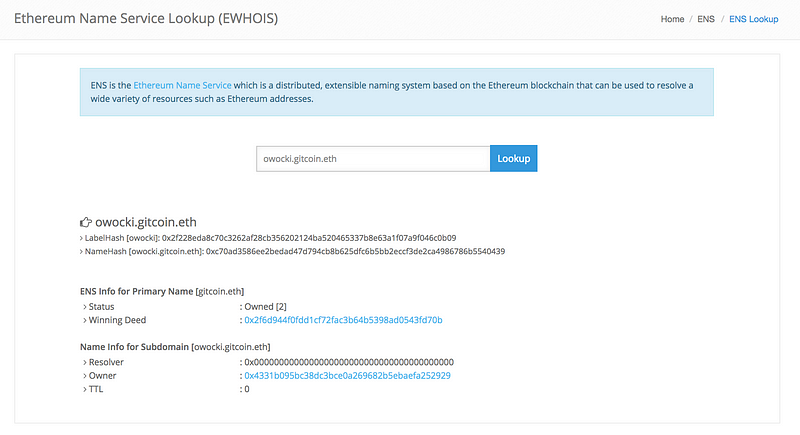Click the owocki.gitcoin.eth result heading
Image resolution: width=800 pixels, height=435 pixels.
point(146,222)
